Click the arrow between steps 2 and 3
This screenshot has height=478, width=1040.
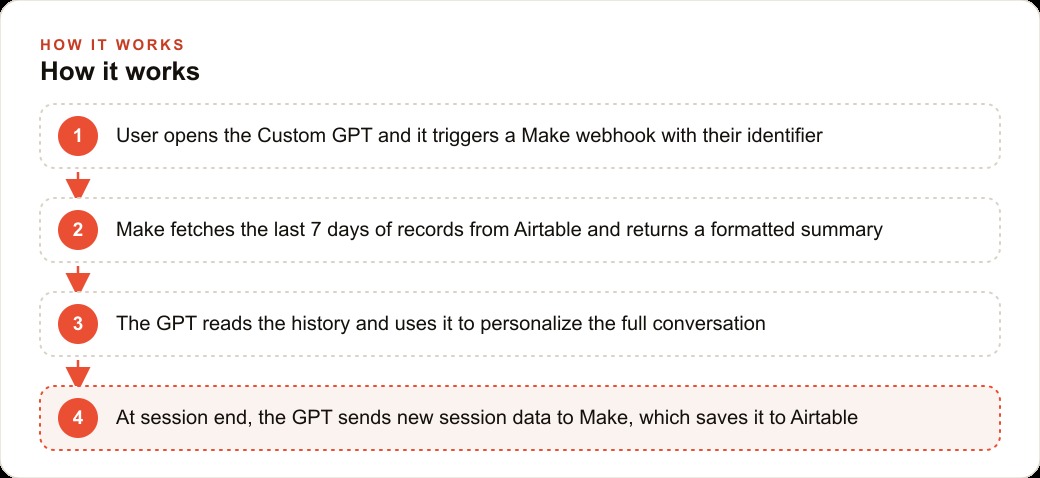click(78, 279)
